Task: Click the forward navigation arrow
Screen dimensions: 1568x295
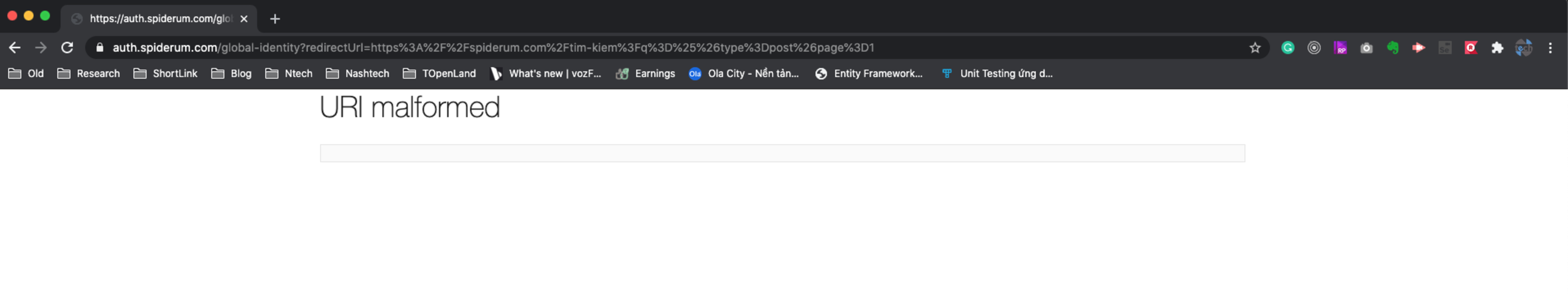Action: click(x=41, y=48)
